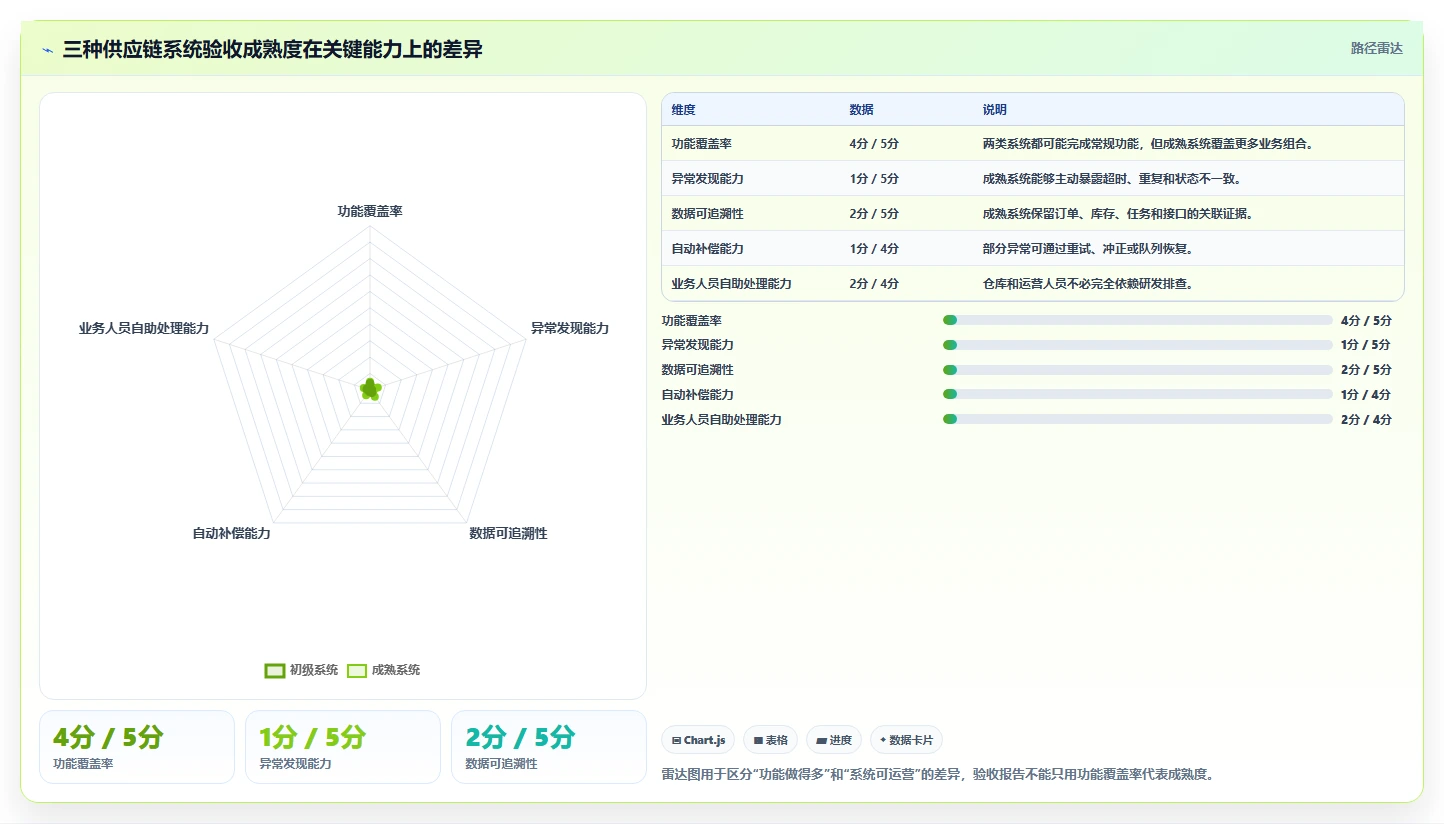The width and height of the screenshot is (1444, 824).
Task: Click the 数据可追溯性 radar axis label
Action: point(508,533)
